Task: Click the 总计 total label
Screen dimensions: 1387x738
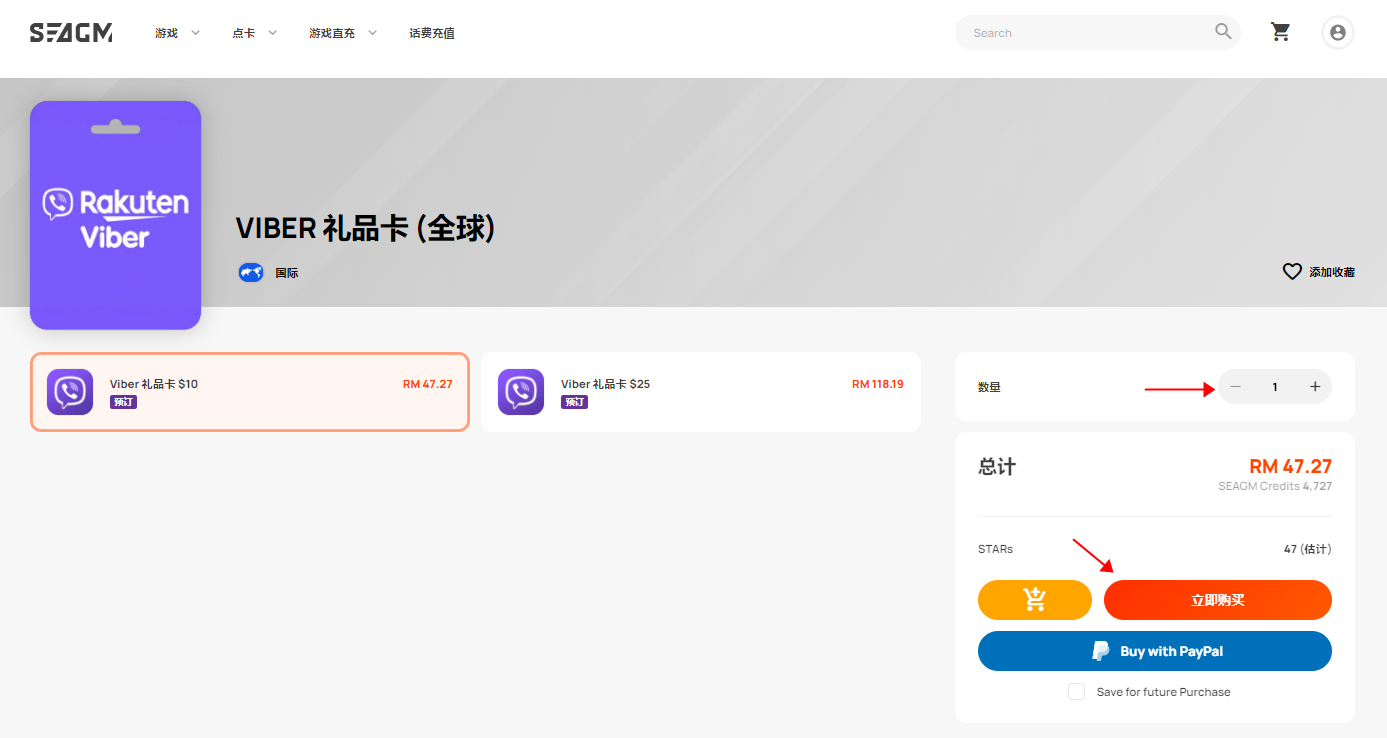Action: click(997, 467)
